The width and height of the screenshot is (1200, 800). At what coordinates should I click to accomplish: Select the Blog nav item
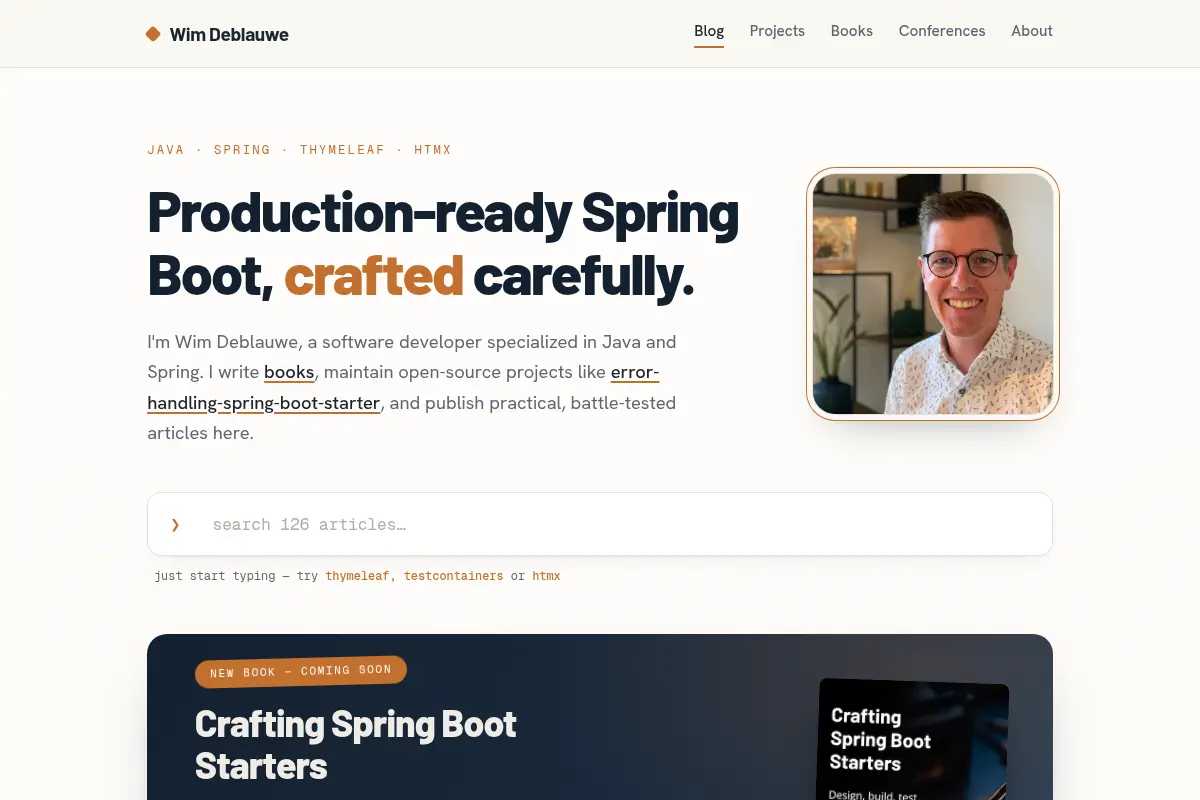[x=709, y=31]
